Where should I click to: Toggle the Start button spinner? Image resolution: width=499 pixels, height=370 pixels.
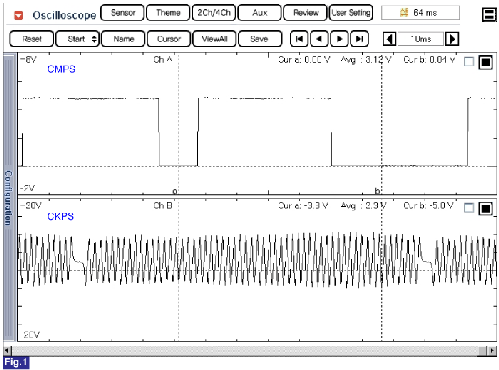[94, 39]
